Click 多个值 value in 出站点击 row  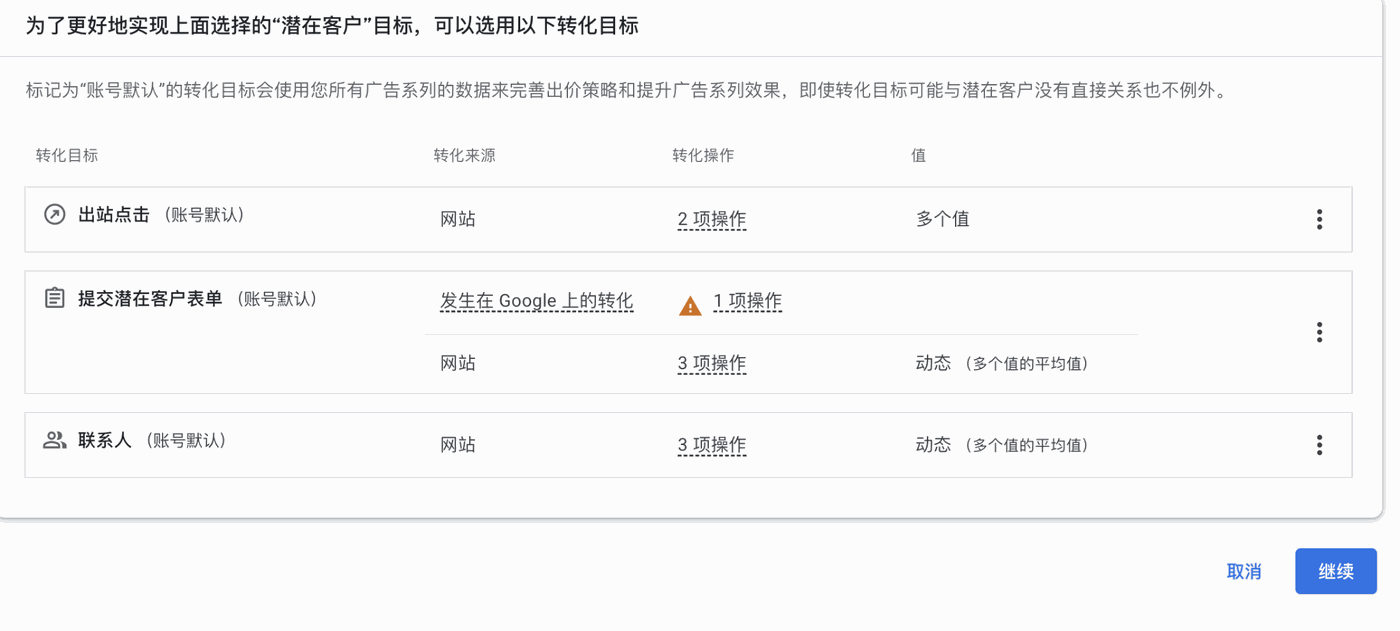tap(943, 219)
